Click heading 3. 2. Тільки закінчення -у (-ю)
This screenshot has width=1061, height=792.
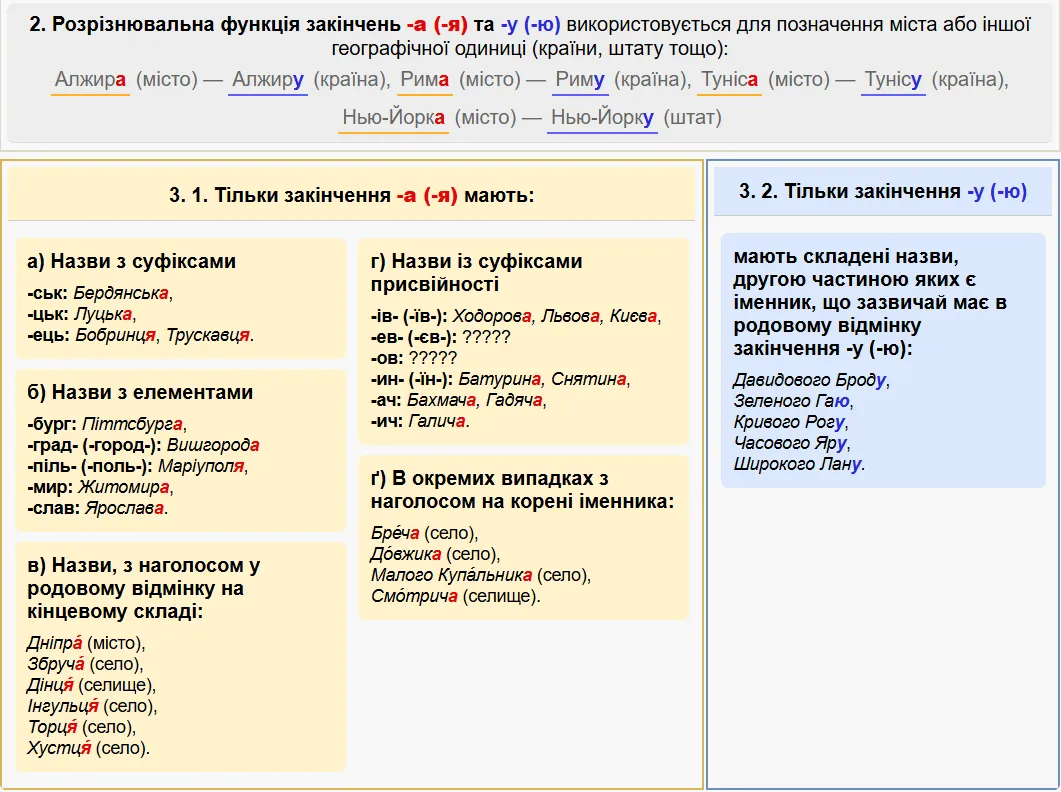click(883, 192)
